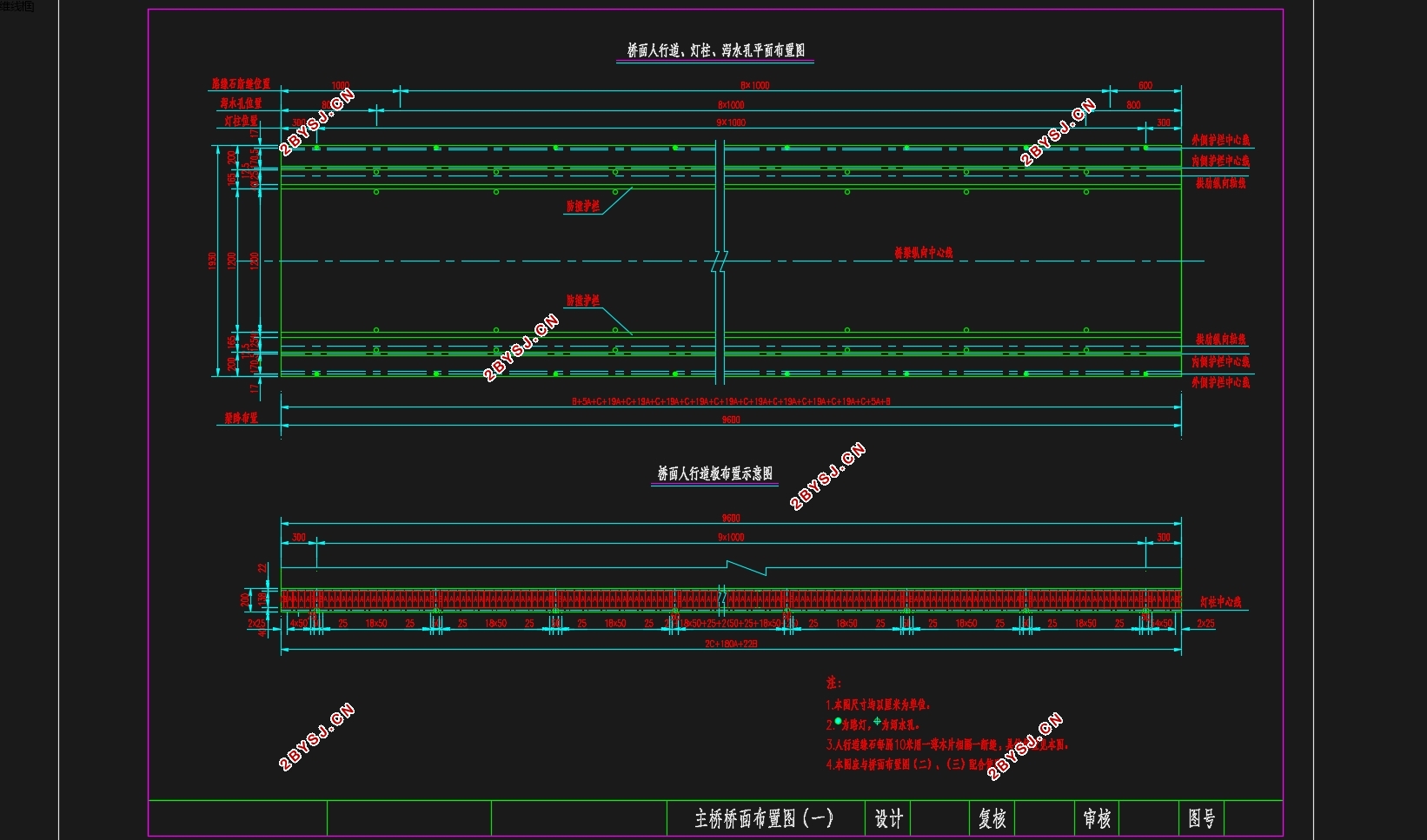
Task: Click the '灯柱位置' row label
Action: coord(242,121)
